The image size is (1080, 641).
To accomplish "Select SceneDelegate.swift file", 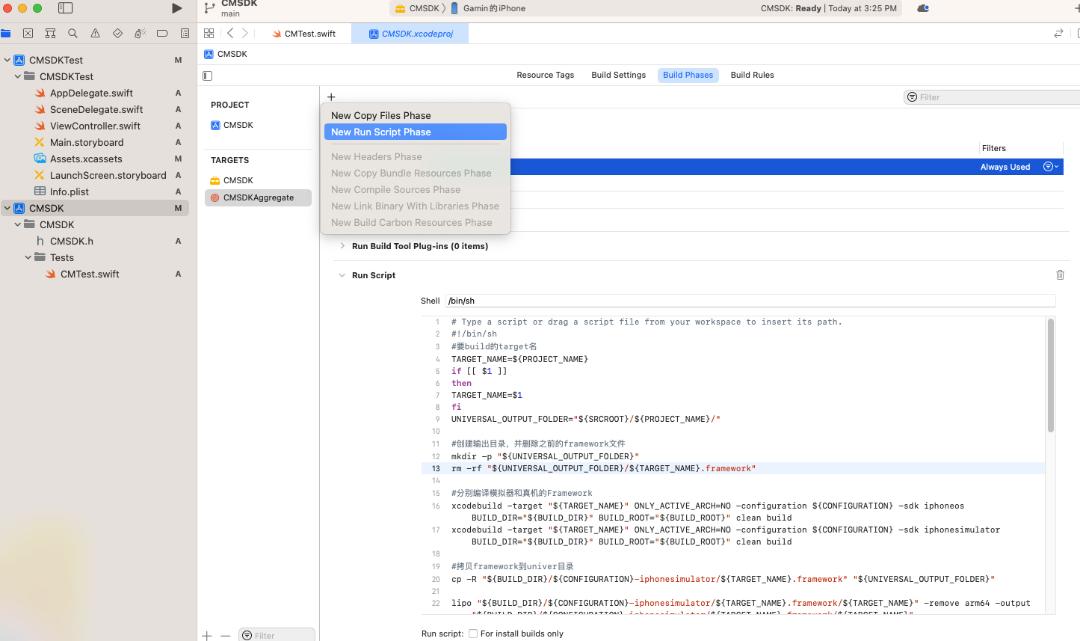I will click(96, 109).
